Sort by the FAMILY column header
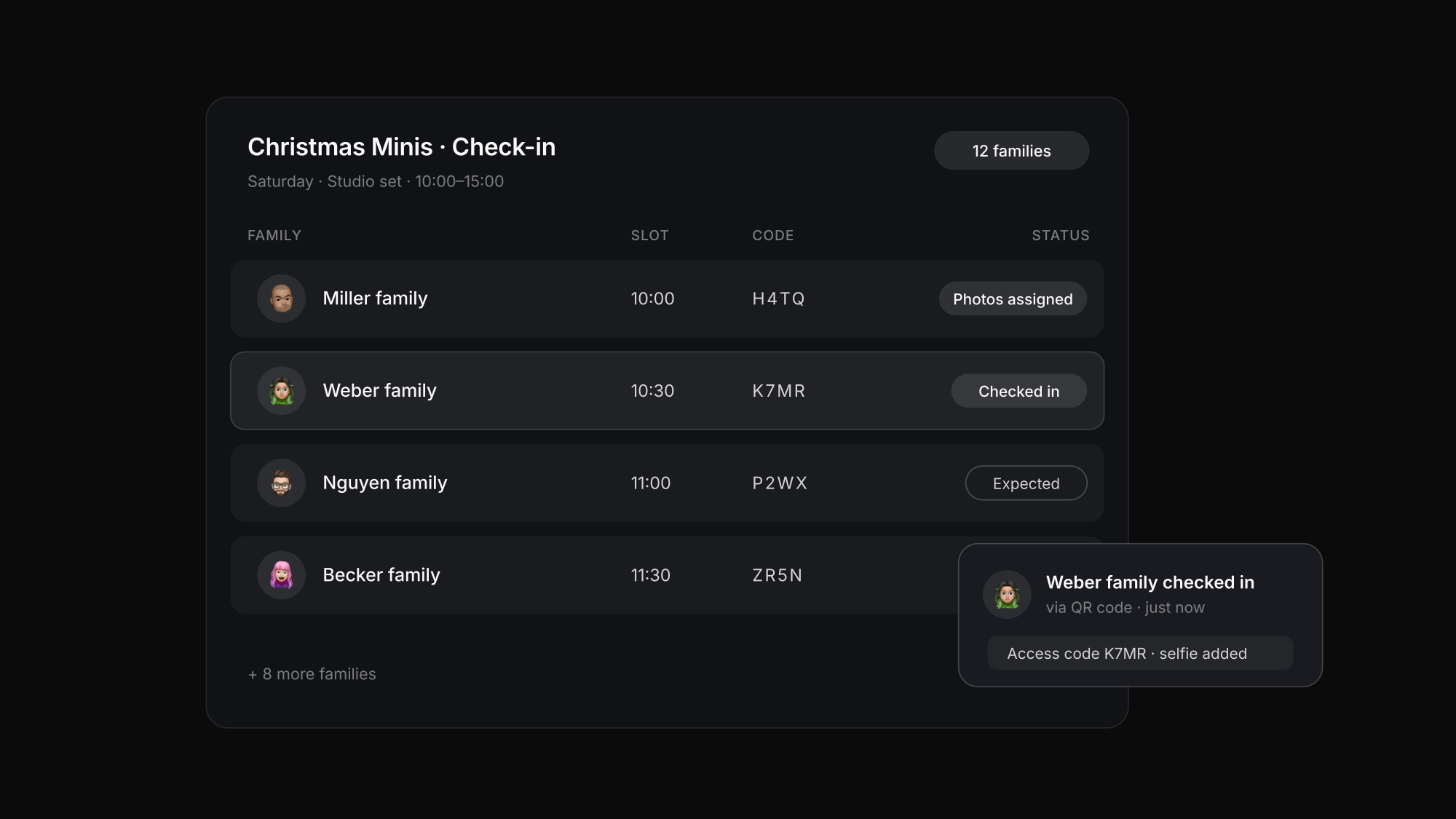1456x819 pixels. point(274,235)
